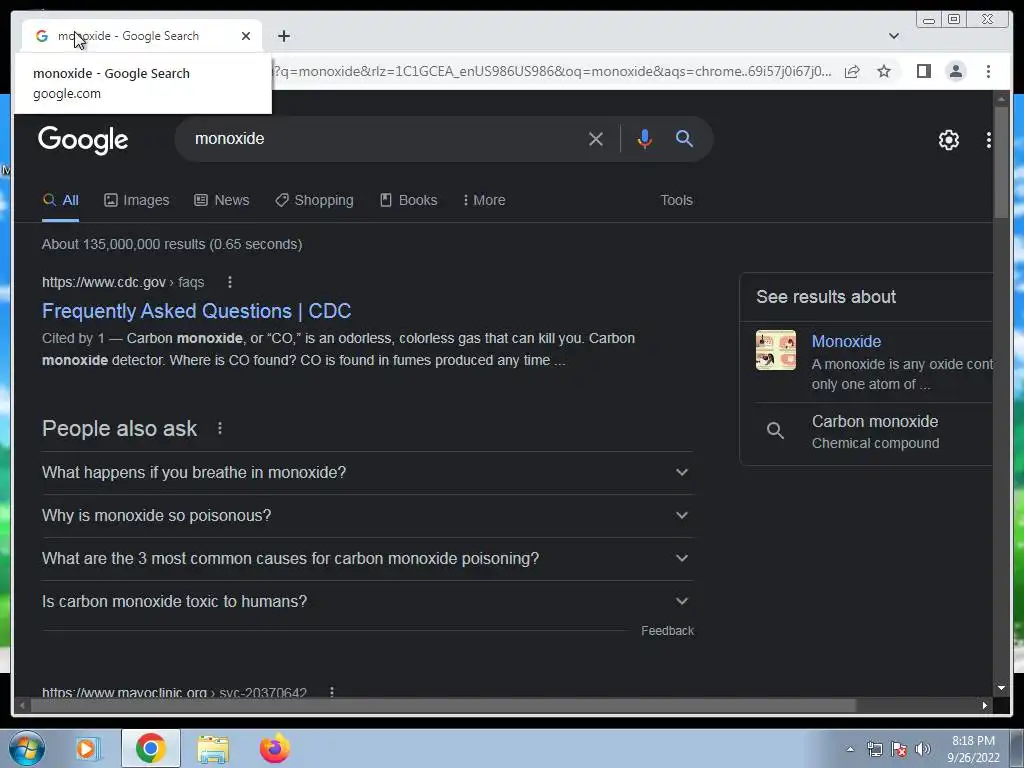This screenshot has width=1024, height=768.
Task: Open the Google apps dots menu beside the gear
Action: [x=988, y=140]
